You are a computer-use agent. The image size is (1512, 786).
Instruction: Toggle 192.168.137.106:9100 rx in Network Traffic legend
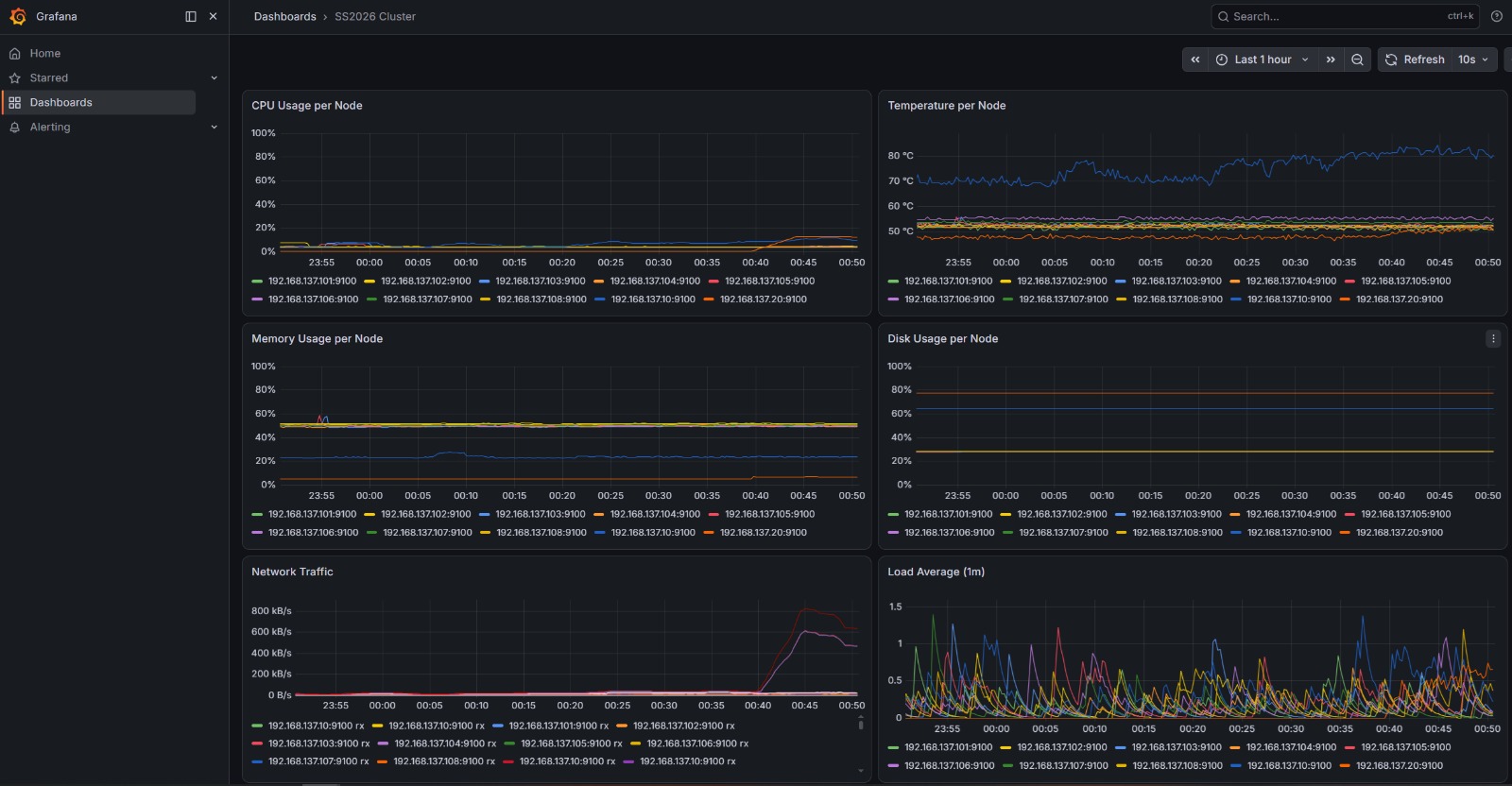pos(697,744)
